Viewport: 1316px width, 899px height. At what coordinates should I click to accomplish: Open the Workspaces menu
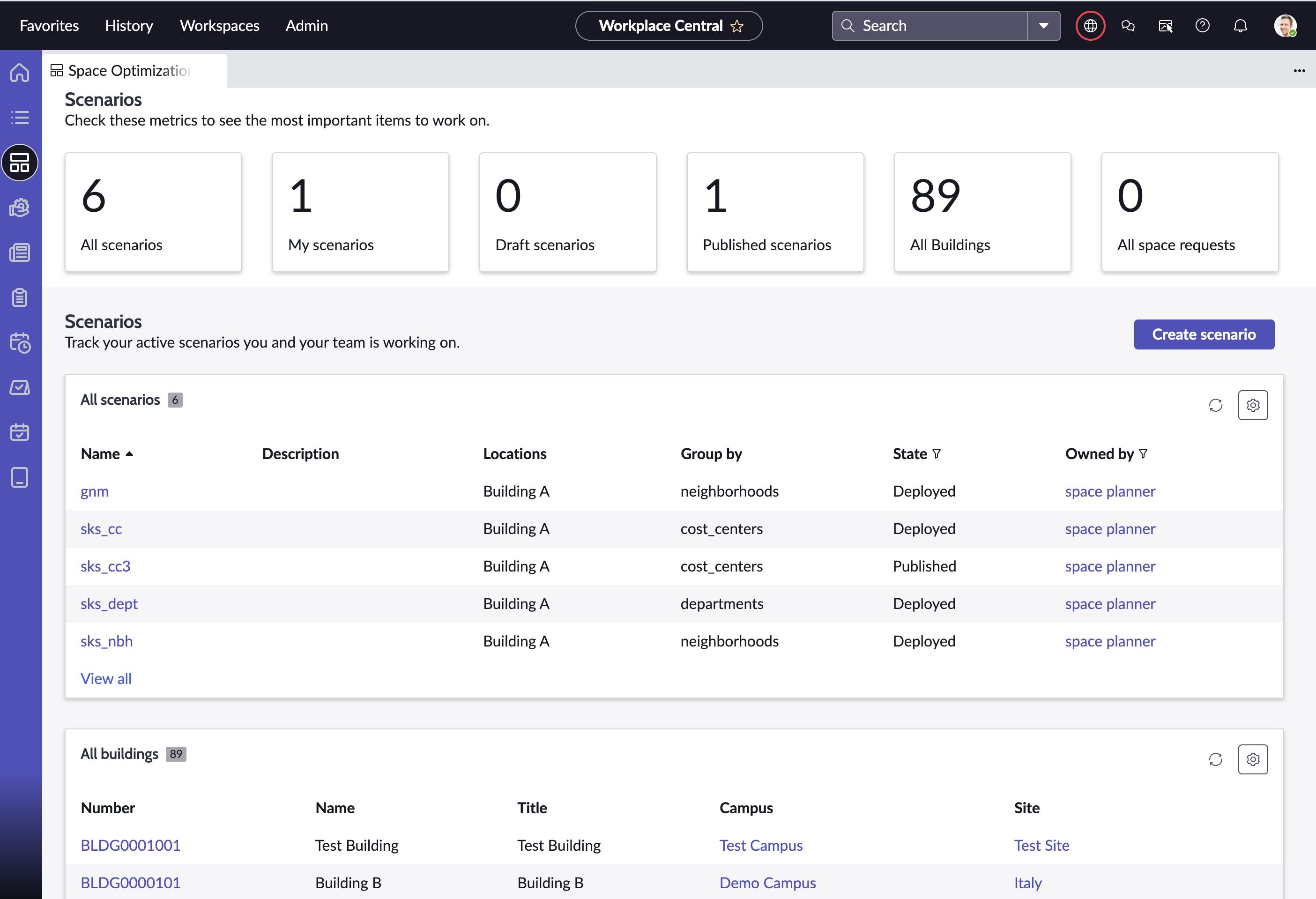[x=220, y=25]
